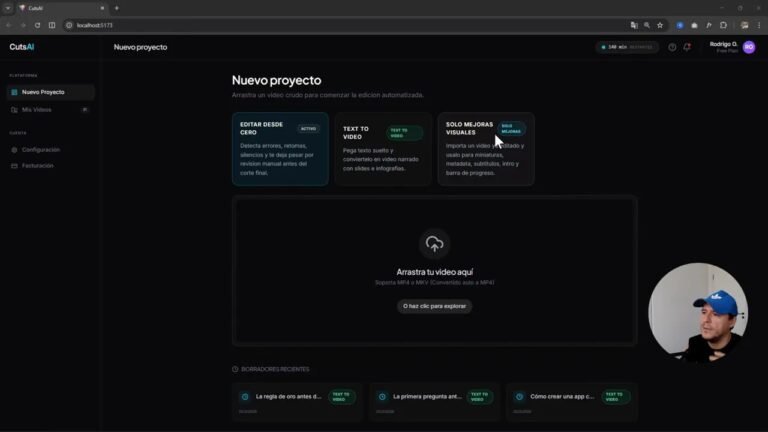Reload the page
This screenshot has width=768, height=432.
point(37,25)
